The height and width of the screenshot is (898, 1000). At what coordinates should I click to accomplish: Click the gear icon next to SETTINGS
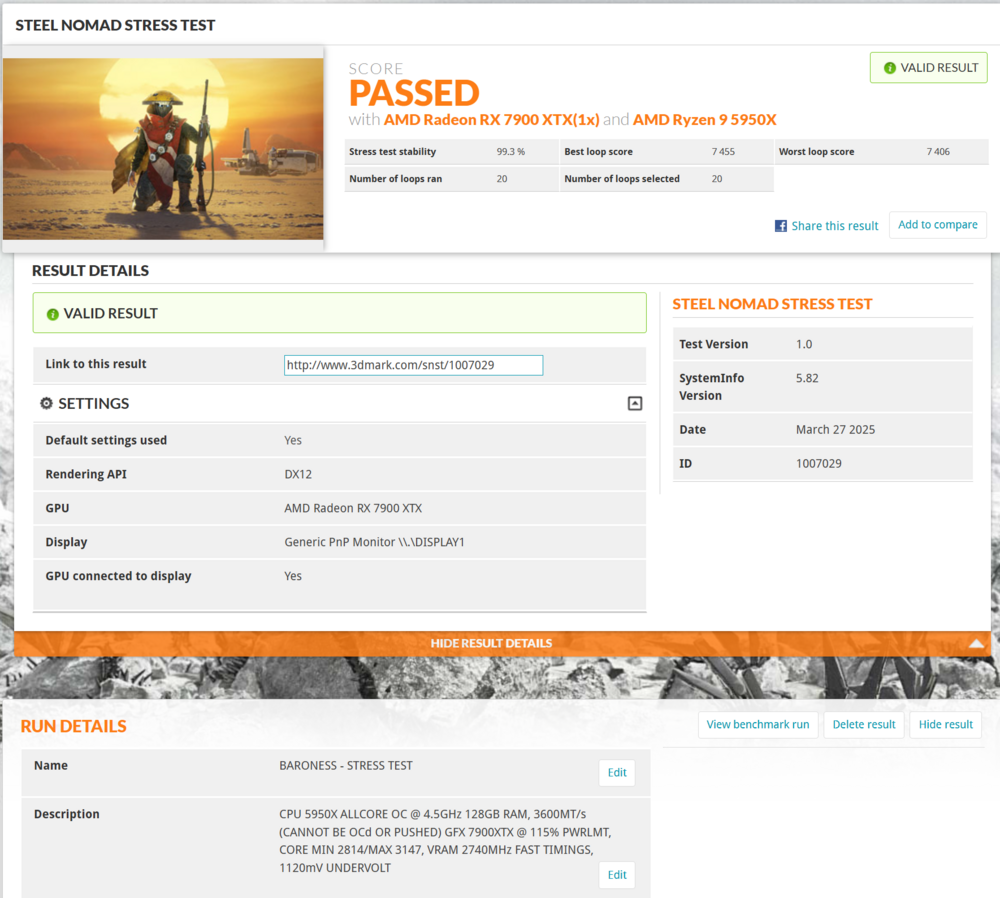(46, 403)
